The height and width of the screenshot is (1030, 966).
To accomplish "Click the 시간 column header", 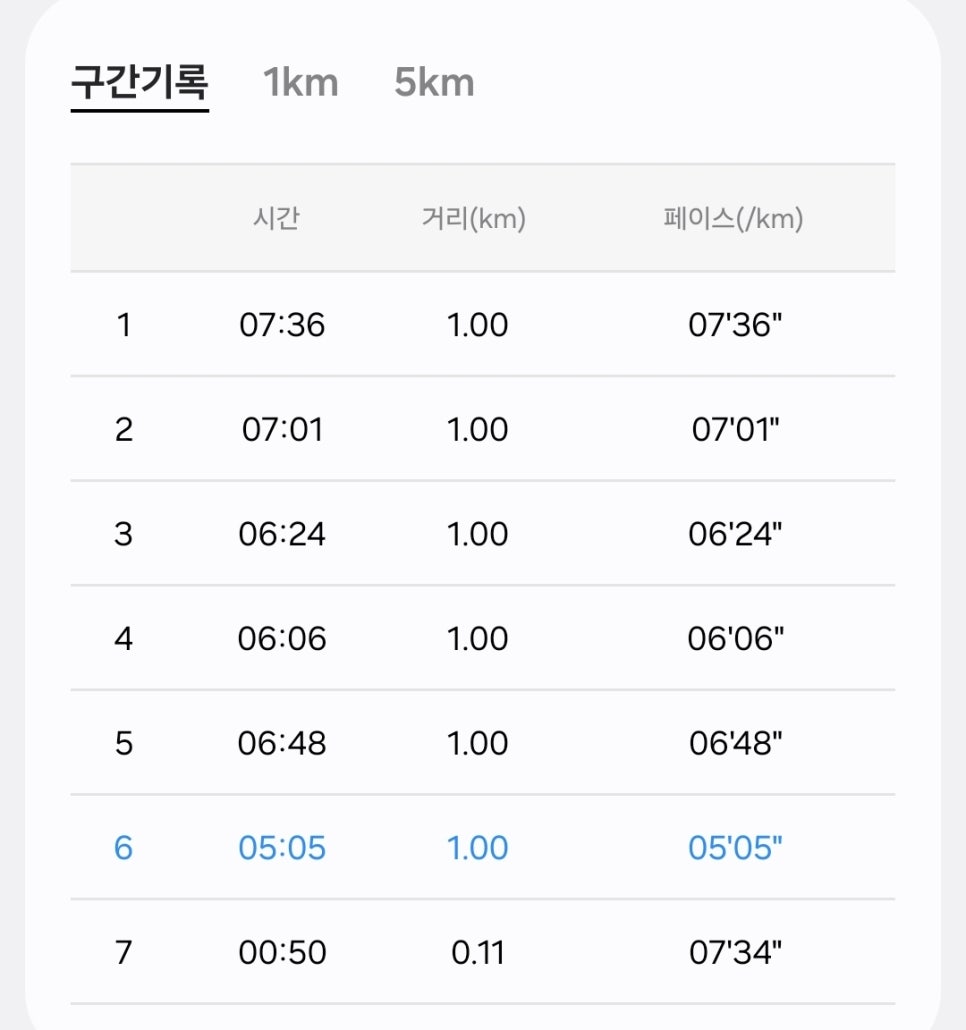I will [x=276, y=218].
